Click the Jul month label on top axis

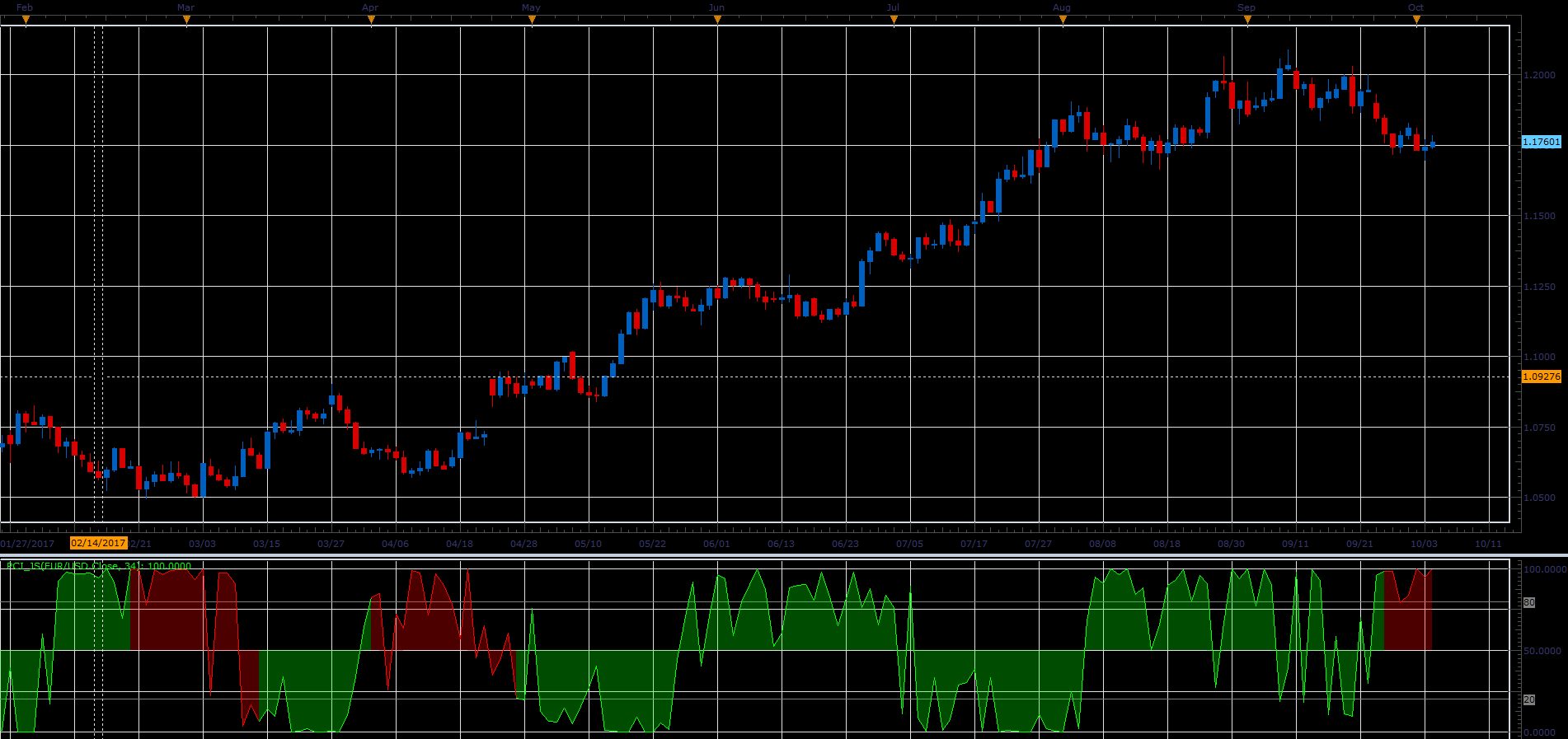coord(893,7)
